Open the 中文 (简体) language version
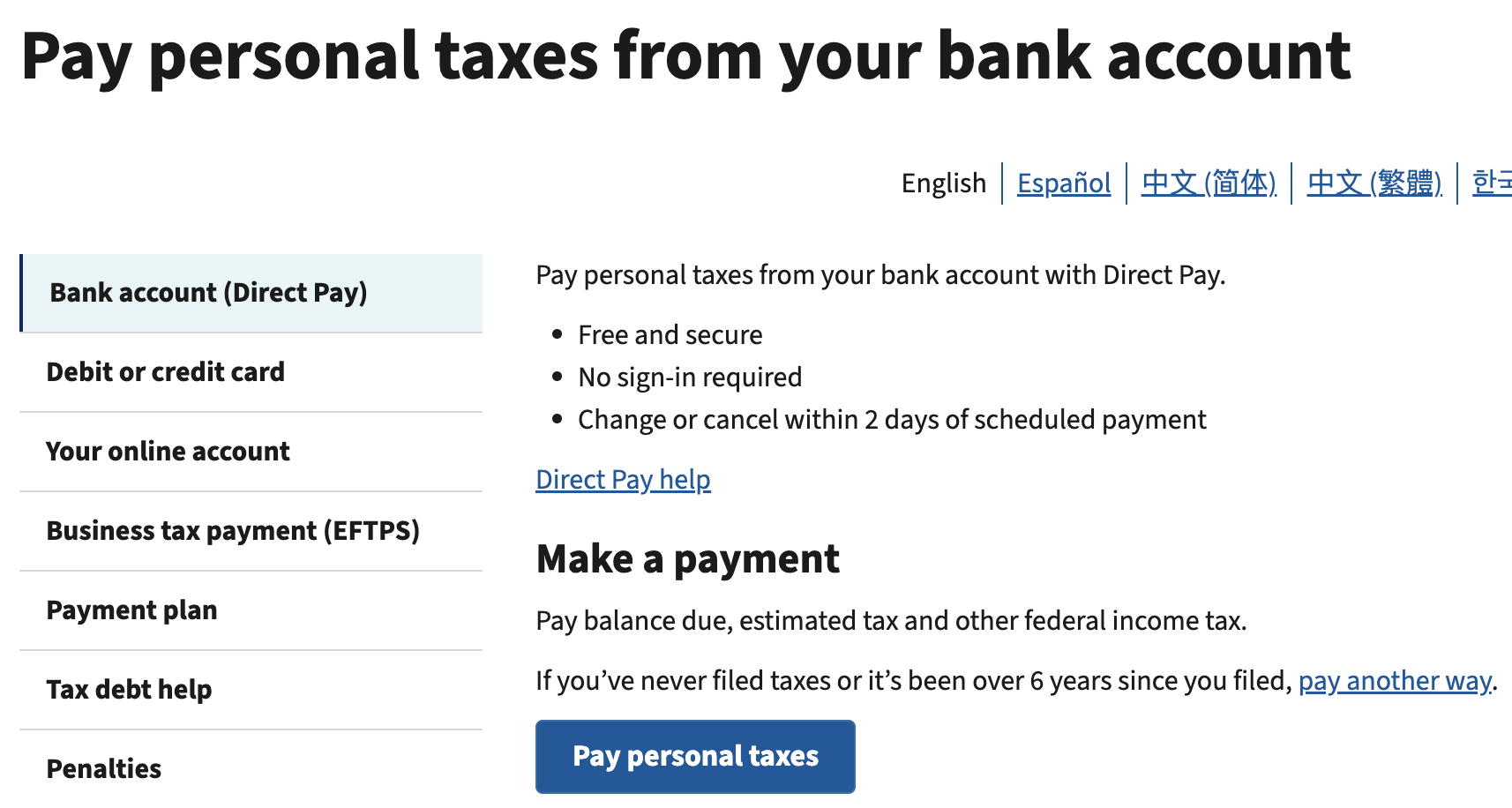This screenshot has height=808, width=1512. 1209,183
